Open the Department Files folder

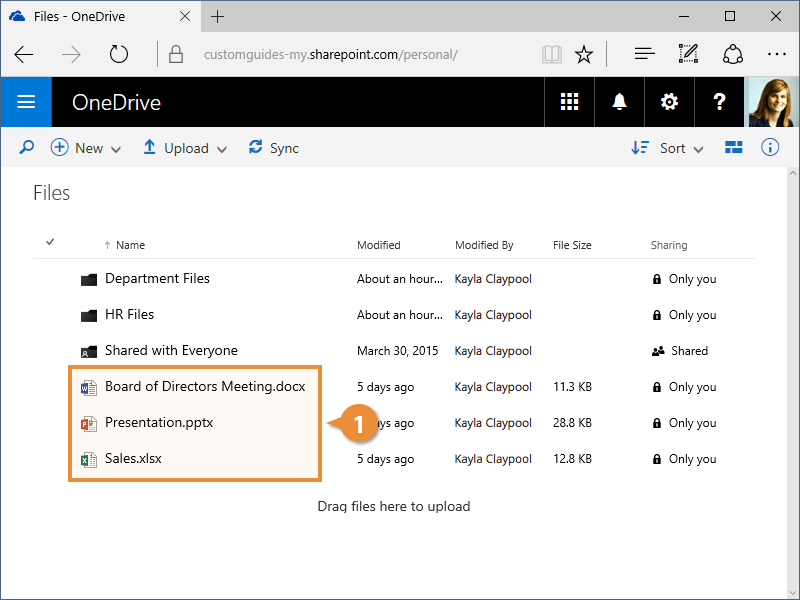click(157, 279)
